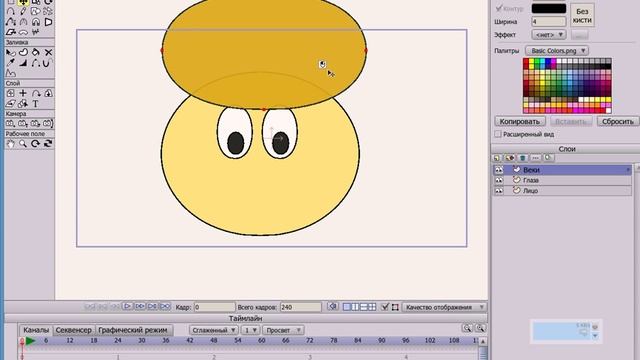This screenshot has width=640, height=360.
Task: Open the Эффект dropdown
Action: point(549,35)
